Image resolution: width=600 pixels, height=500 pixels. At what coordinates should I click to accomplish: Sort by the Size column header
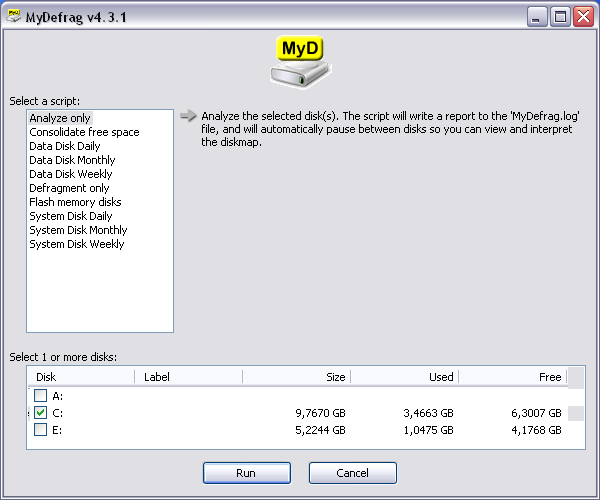(297, 377)
